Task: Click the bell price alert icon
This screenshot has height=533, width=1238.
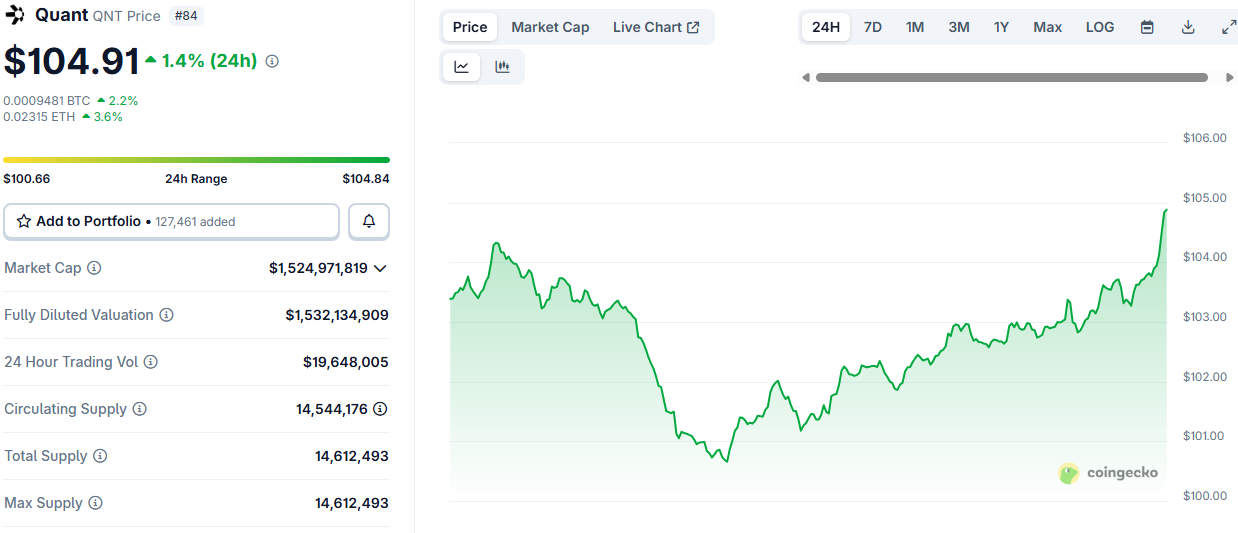Action: (369, 221)
